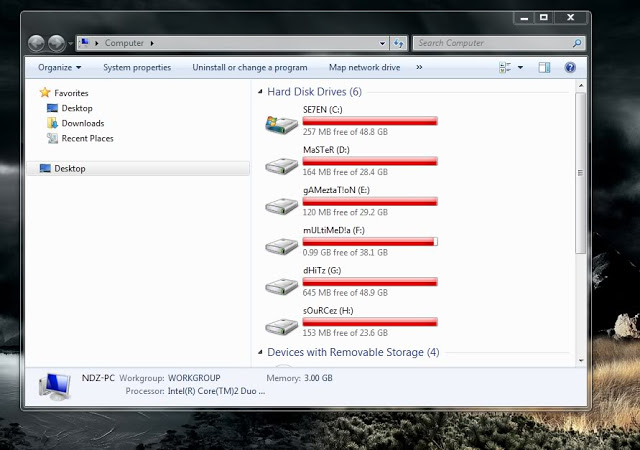The height and width of the screenshot is (450, 640).
Task: Click the NDZ-PC computer name
Action: [98, 378]
